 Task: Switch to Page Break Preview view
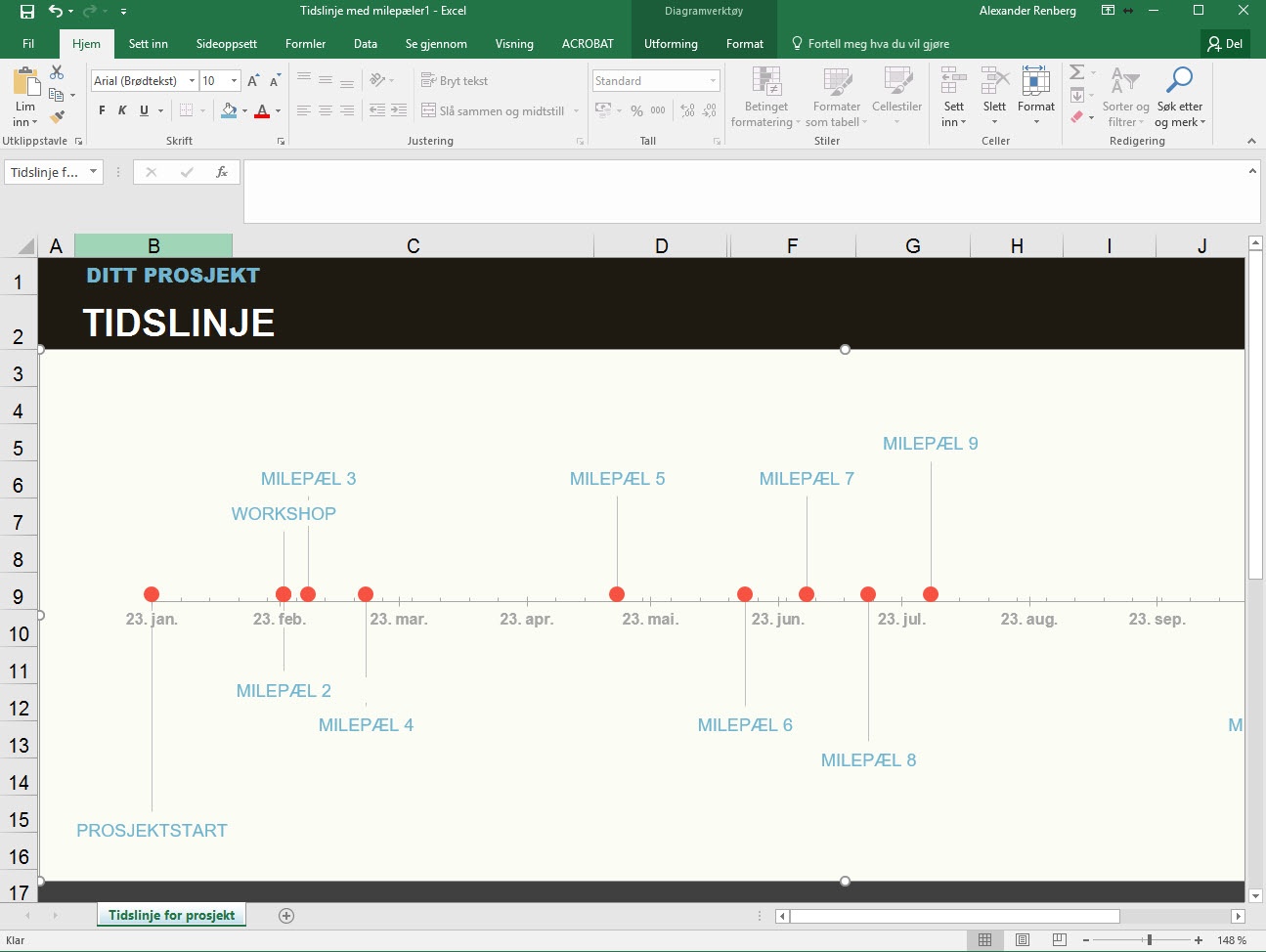pyautogui.click(x=1059, y=940)
